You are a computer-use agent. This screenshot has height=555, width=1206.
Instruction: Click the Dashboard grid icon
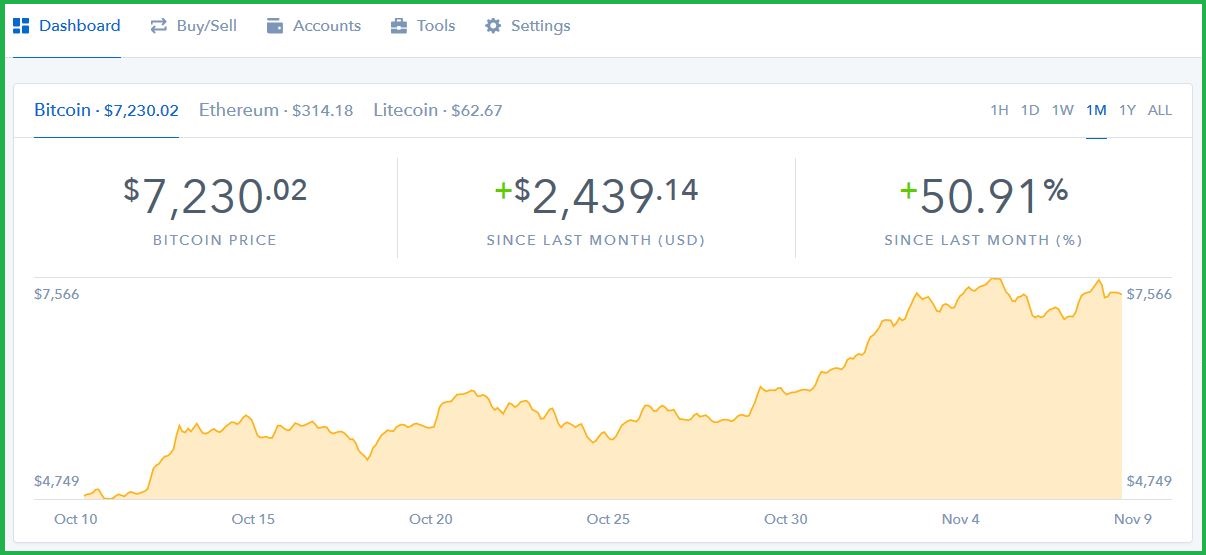pos(21,26)
